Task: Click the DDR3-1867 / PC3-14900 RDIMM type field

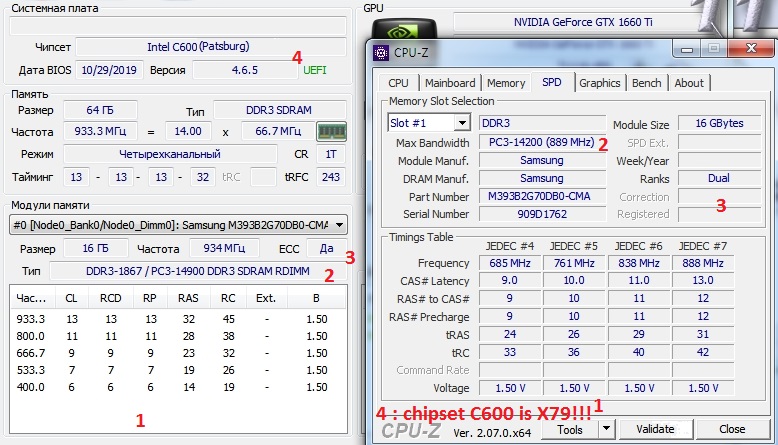Action: [x=198, y=271]
